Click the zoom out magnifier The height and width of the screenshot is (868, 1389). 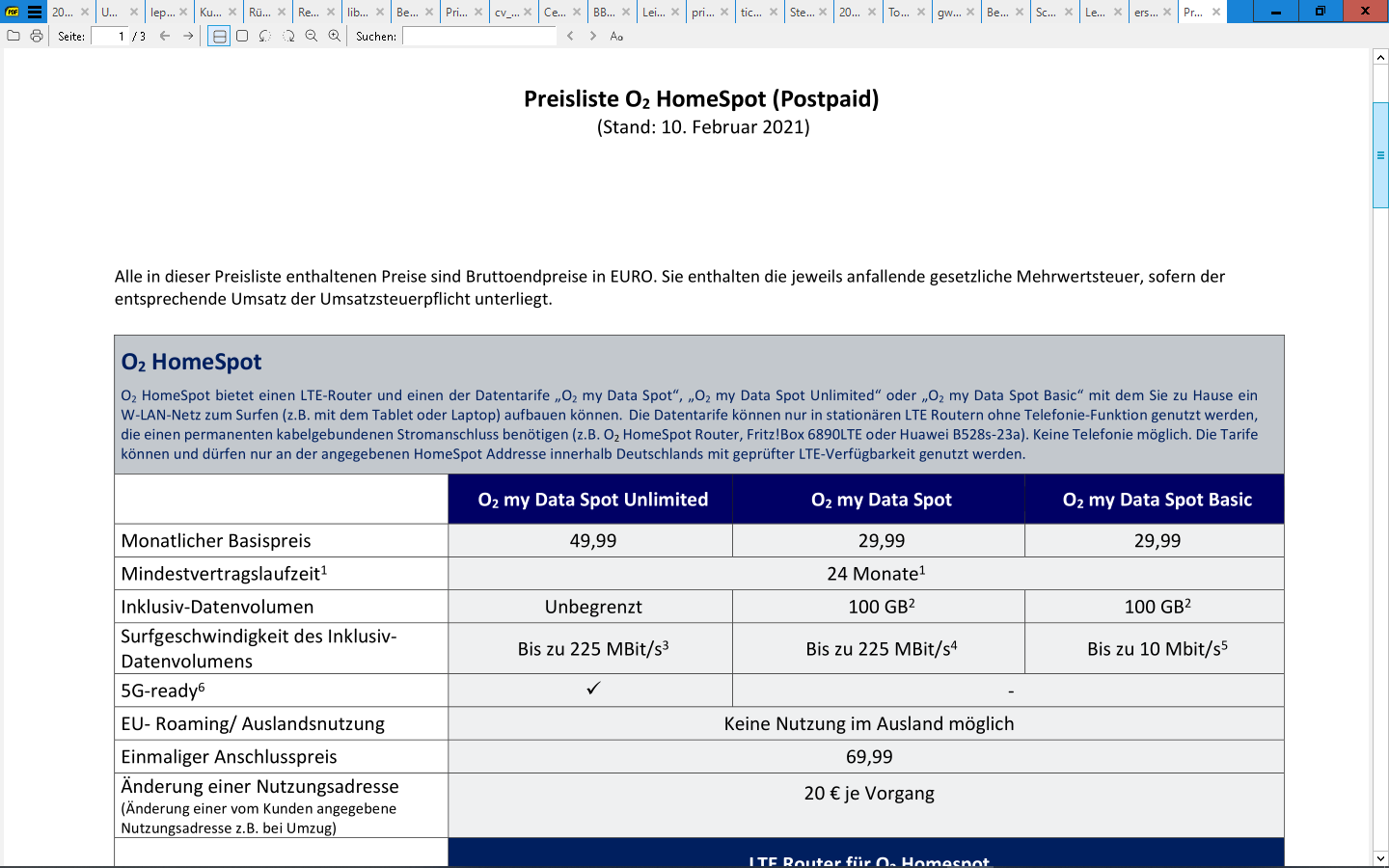click(x=312, y=36)
